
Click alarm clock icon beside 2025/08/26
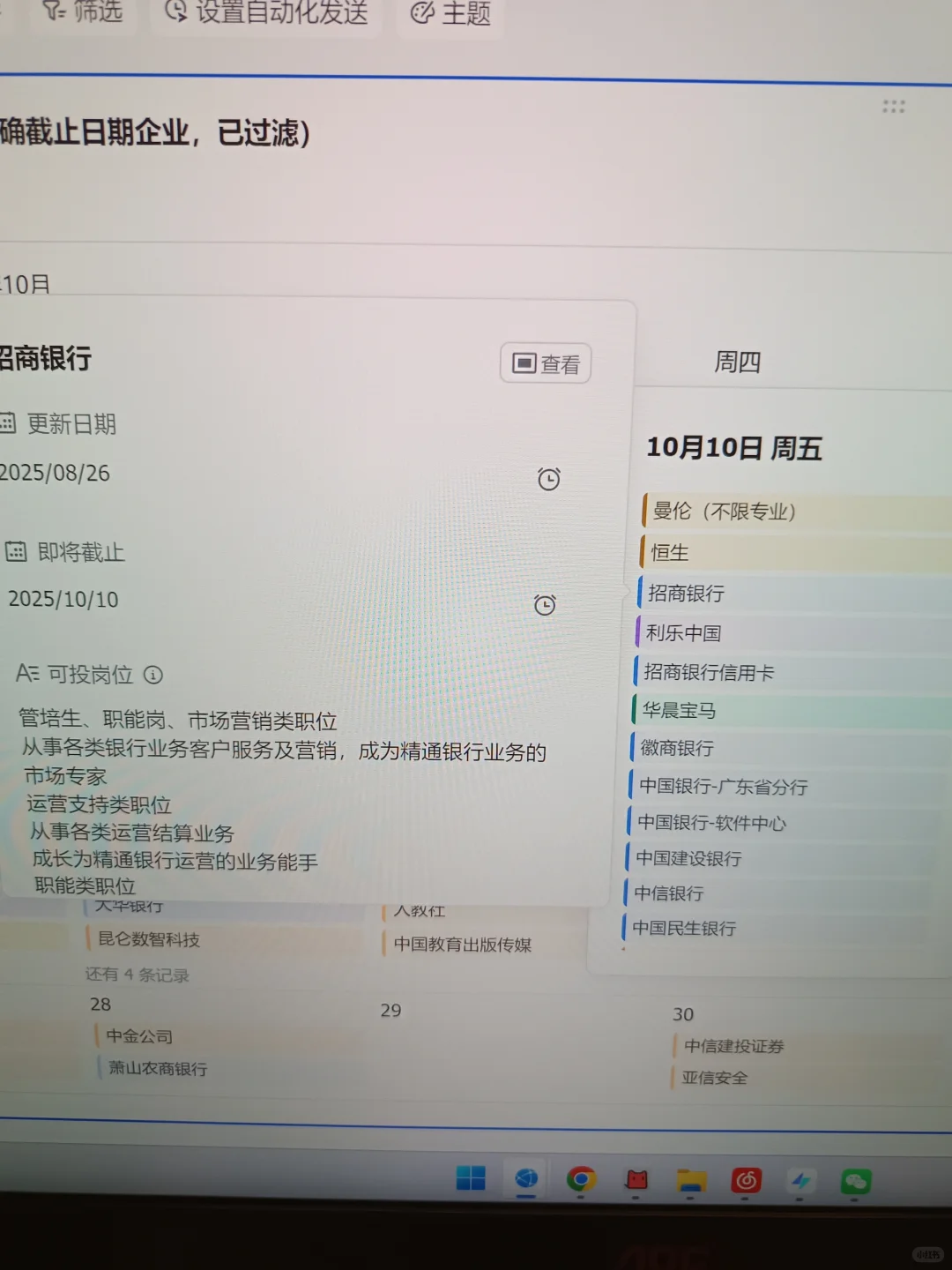point(549,479)
